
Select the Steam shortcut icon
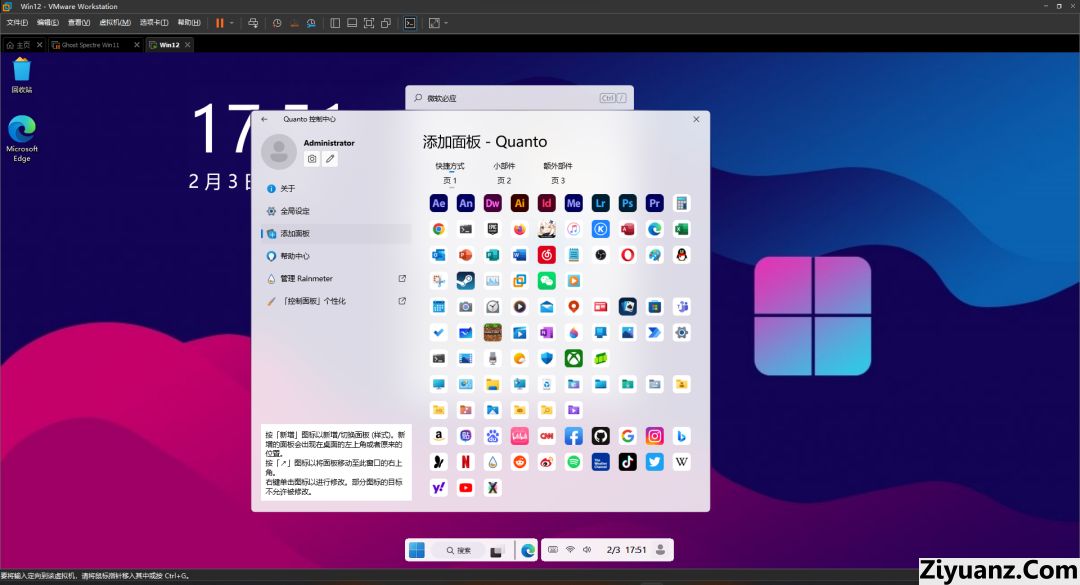click(x=465, y=281)
